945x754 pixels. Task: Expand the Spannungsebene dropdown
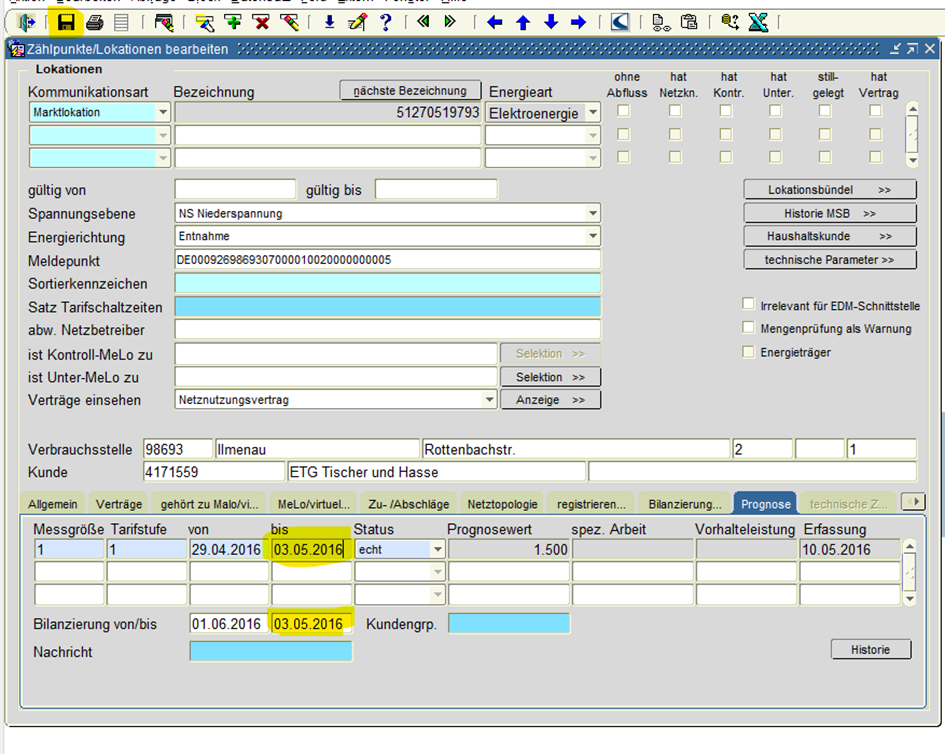click(x=593, y=214)
